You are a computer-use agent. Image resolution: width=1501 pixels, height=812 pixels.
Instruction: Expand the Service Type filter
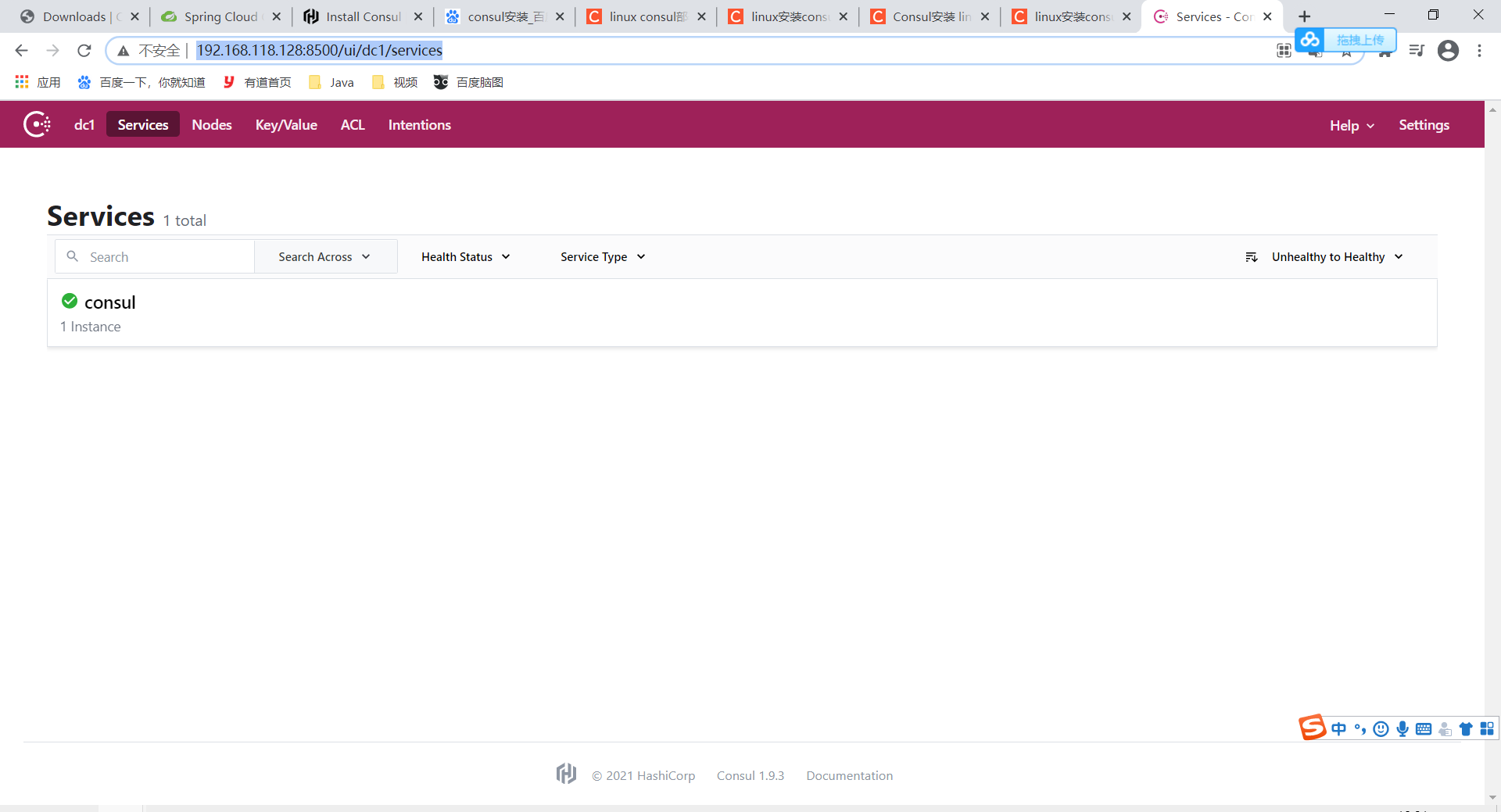point(603,256)
